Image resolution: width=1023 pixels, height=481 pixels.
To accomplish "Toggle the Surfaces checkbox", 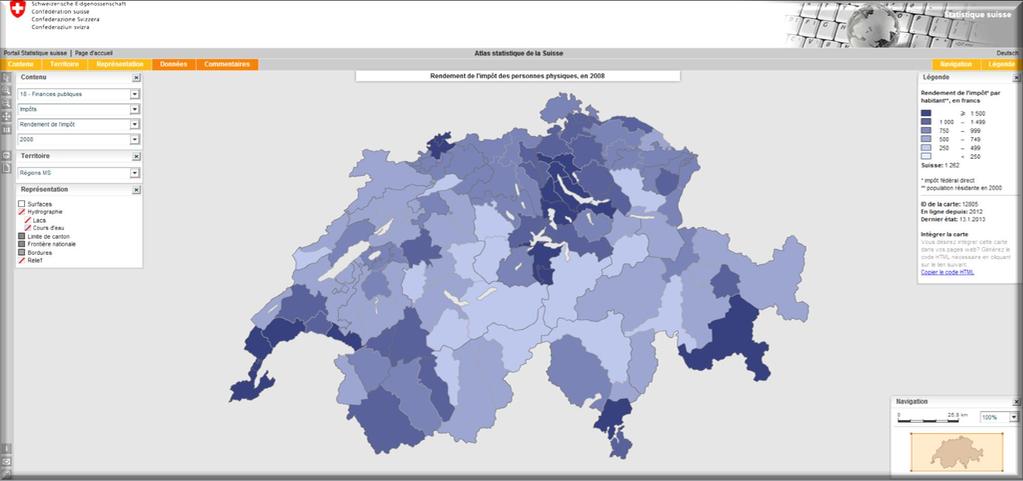I will [x=22, y=204].
